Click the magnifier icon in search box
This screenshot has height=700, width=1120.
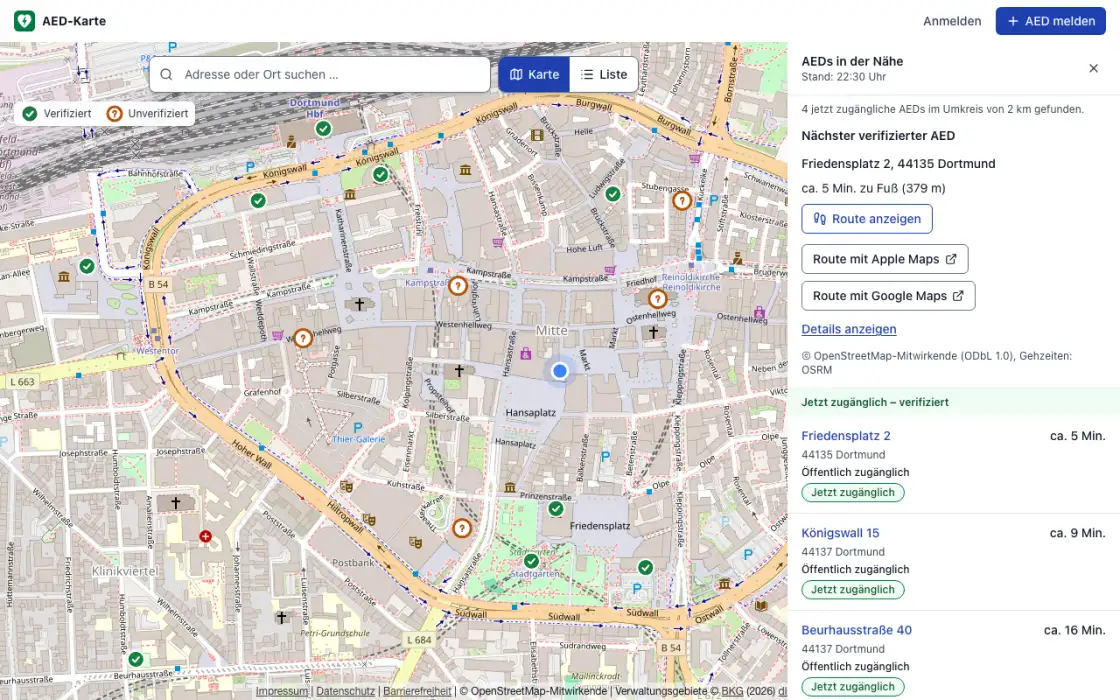coord(166,74)
